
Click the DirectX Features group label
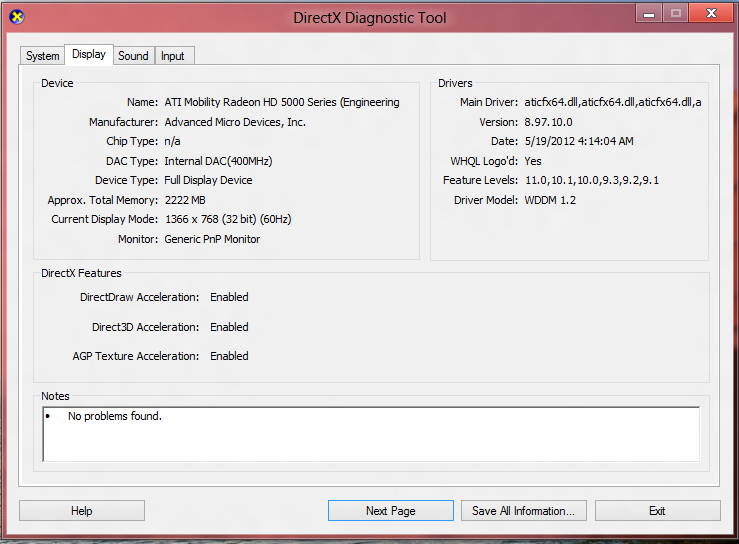[81, 273]
